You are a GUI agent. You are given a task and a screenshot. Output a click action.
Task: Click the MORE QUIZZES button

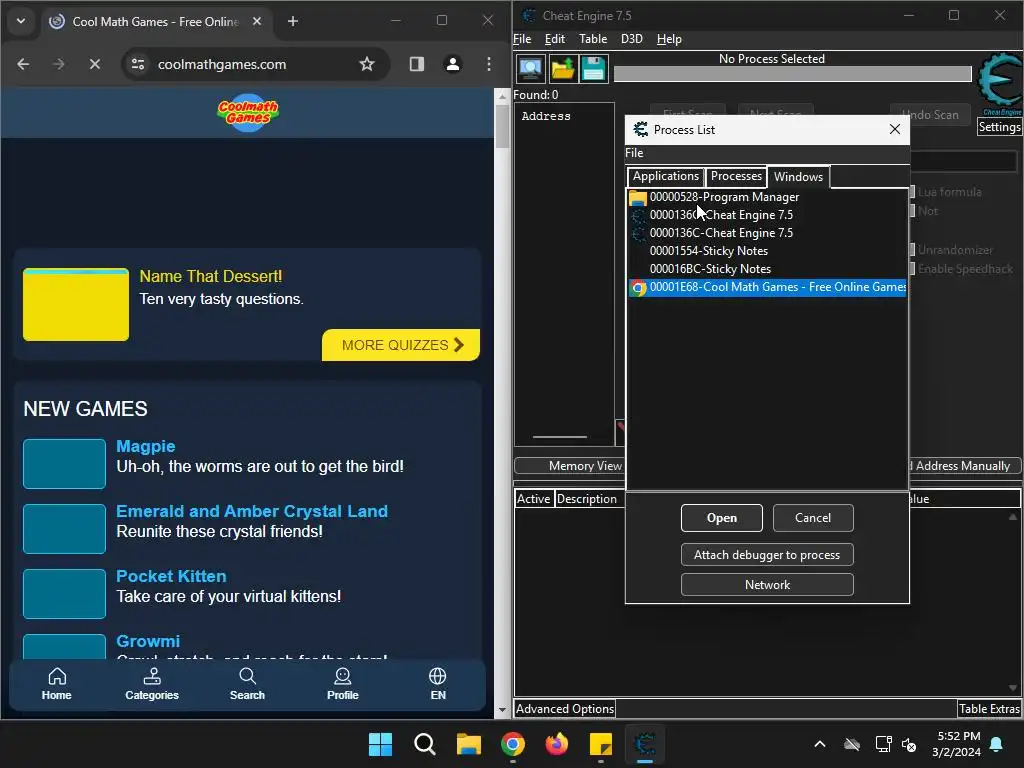[401, 345]
